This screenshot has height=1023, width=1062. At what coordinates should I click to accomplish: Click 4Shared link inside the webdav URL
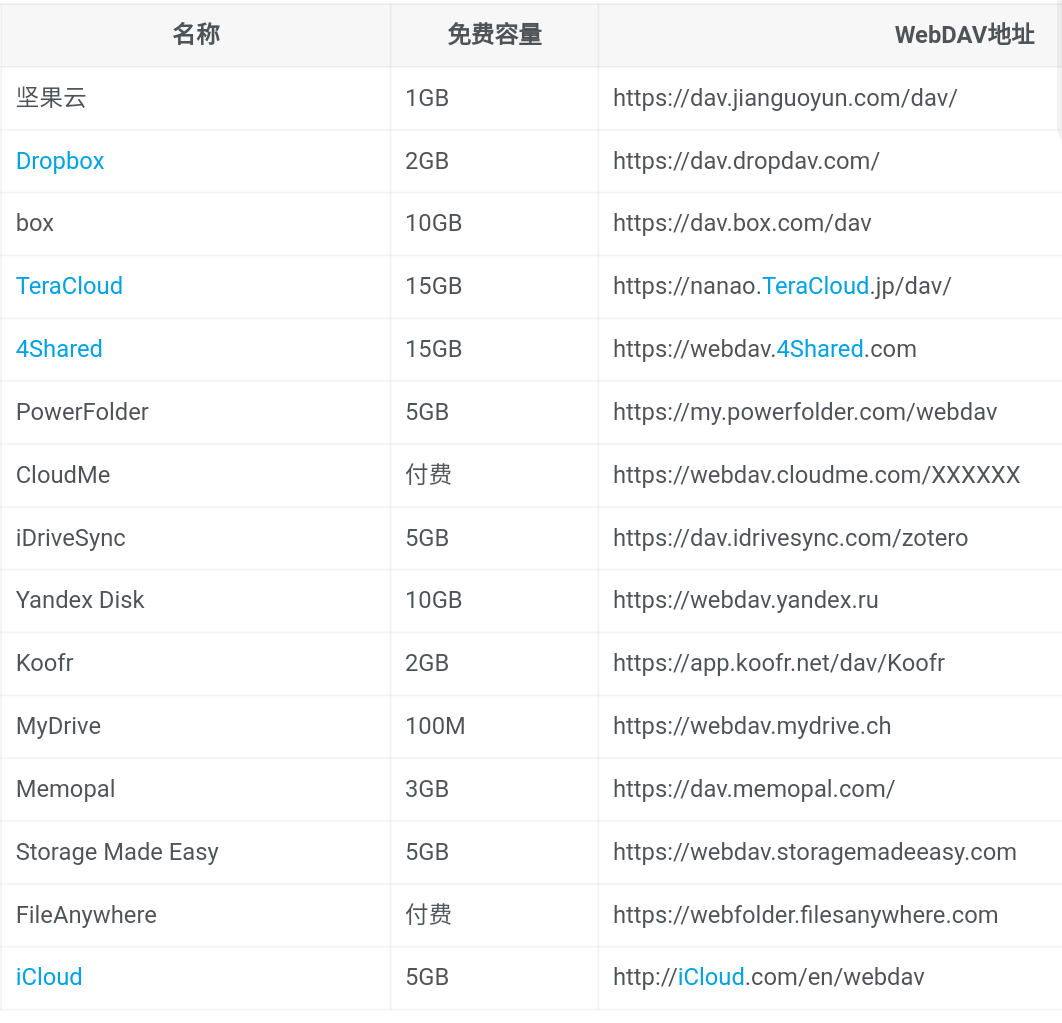point(819,349)
